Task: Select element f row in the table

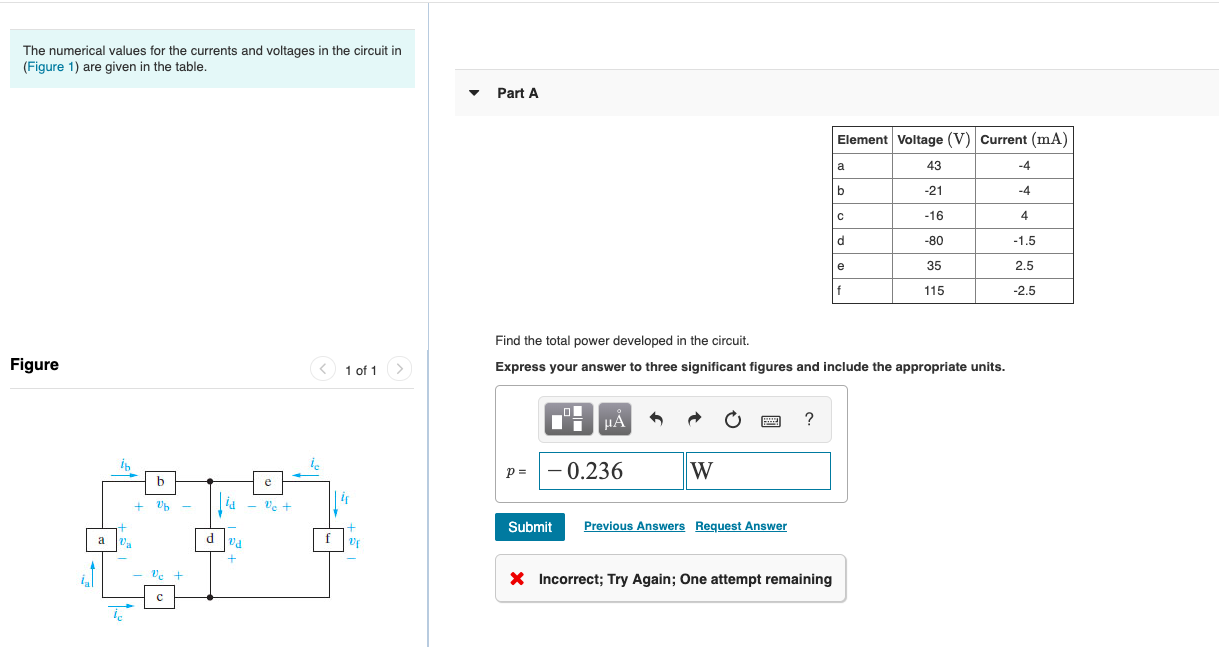Action: click(950, 290)
